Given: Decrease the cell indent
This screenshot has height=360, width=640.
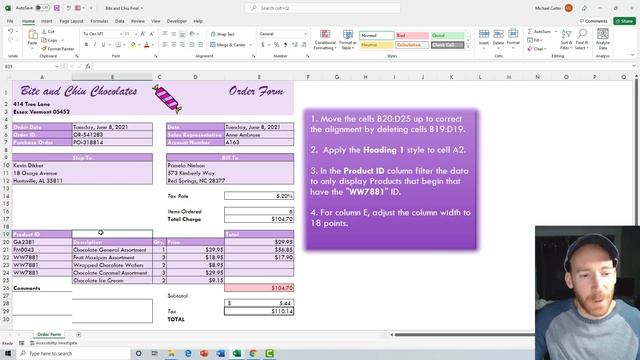Looking at the screenshot, I should [192, 44].
